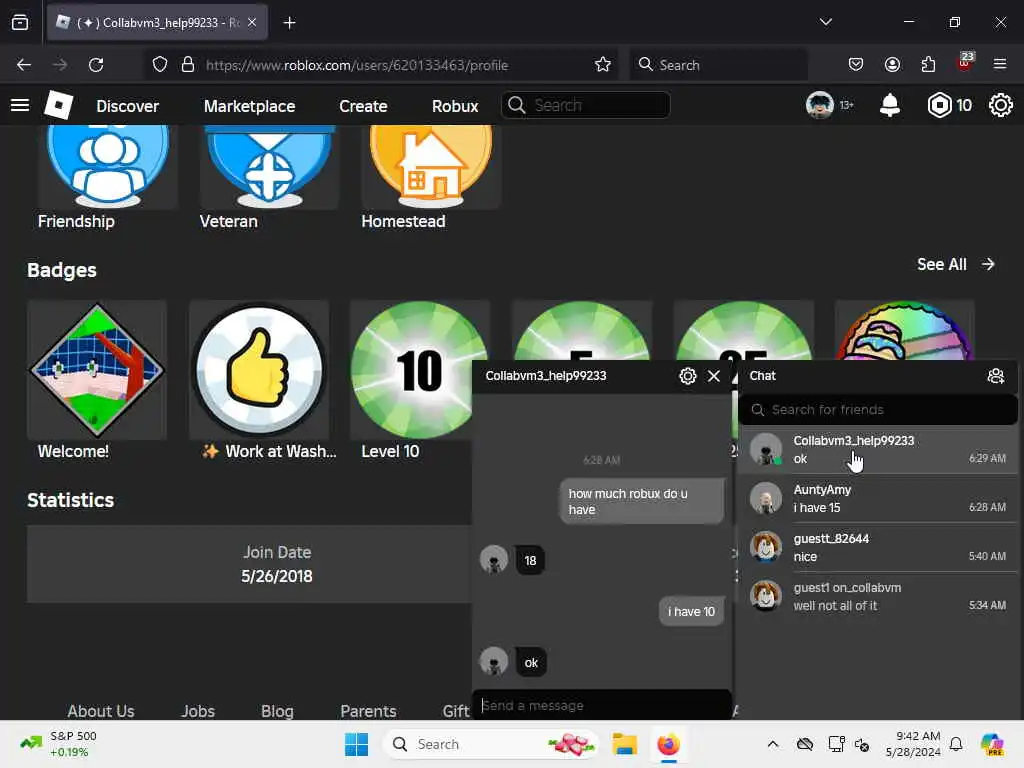Open your avatar profile in navbar
Screen dimensions: 1024x768
coord(820,105)
